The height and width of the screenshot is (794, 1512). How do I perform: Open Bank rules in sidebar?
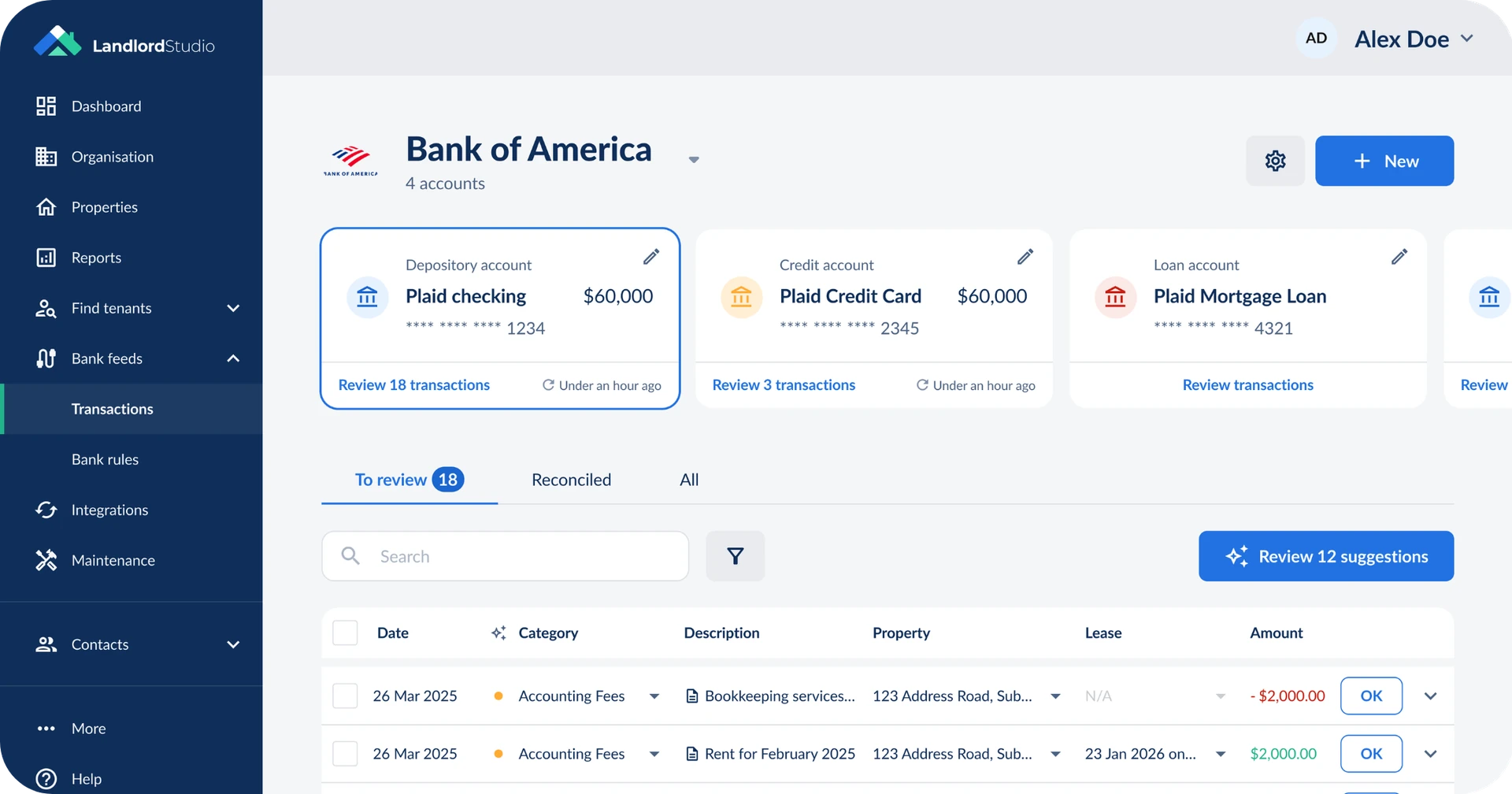[105, 459]
